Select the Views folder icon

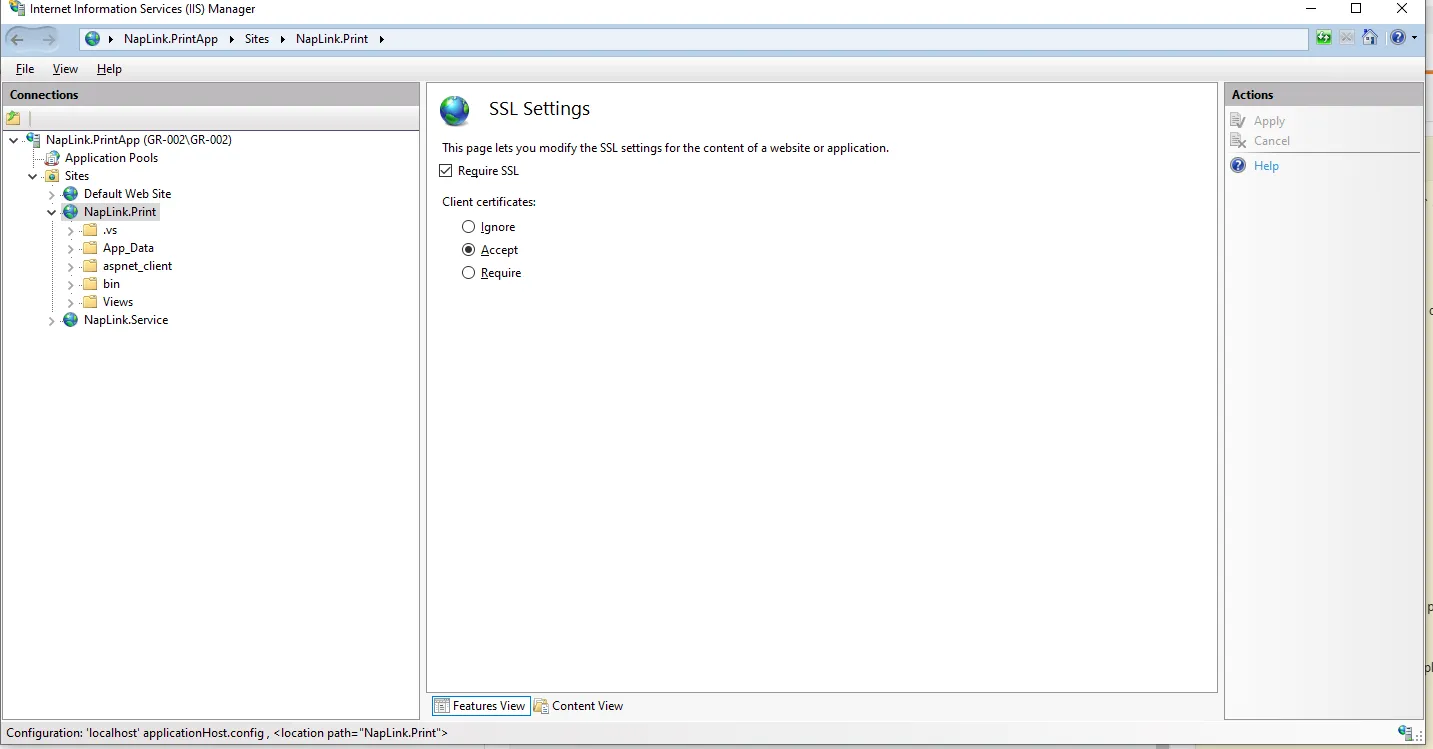[89, 302]
